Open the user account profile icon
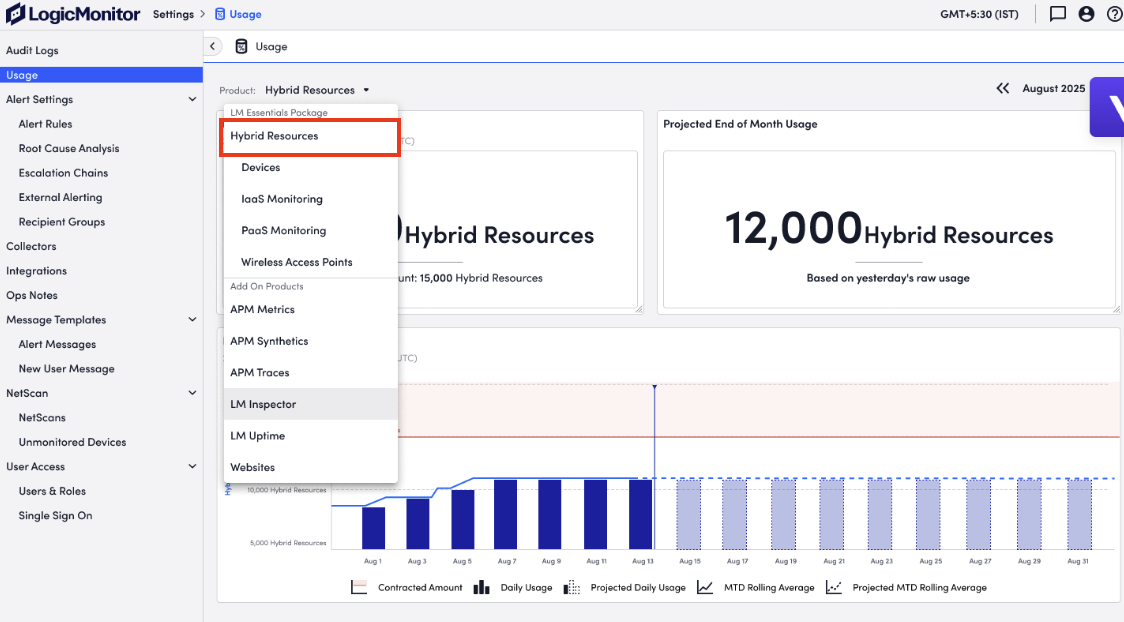 (x=1086, y=14)
